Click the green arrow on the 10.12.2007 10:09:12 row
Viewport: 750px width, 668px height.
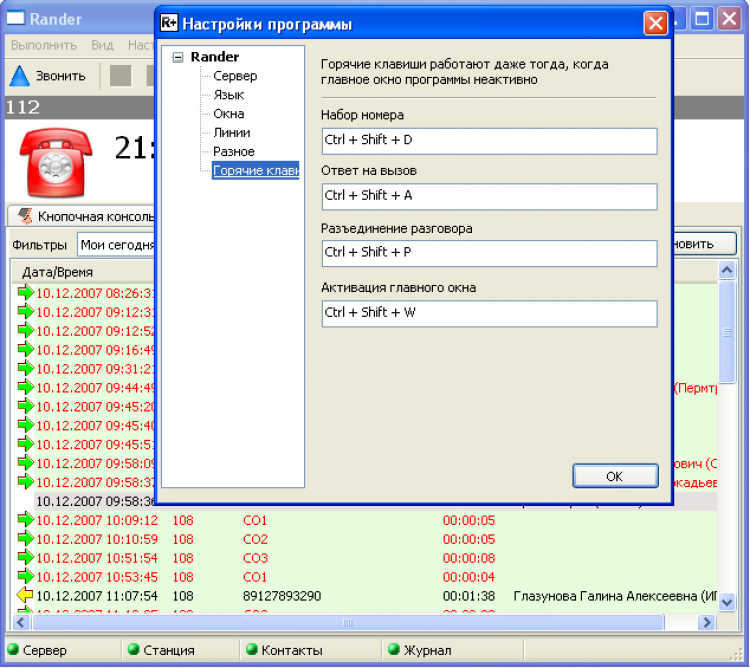pyautogui.click(x=25, y=519)
